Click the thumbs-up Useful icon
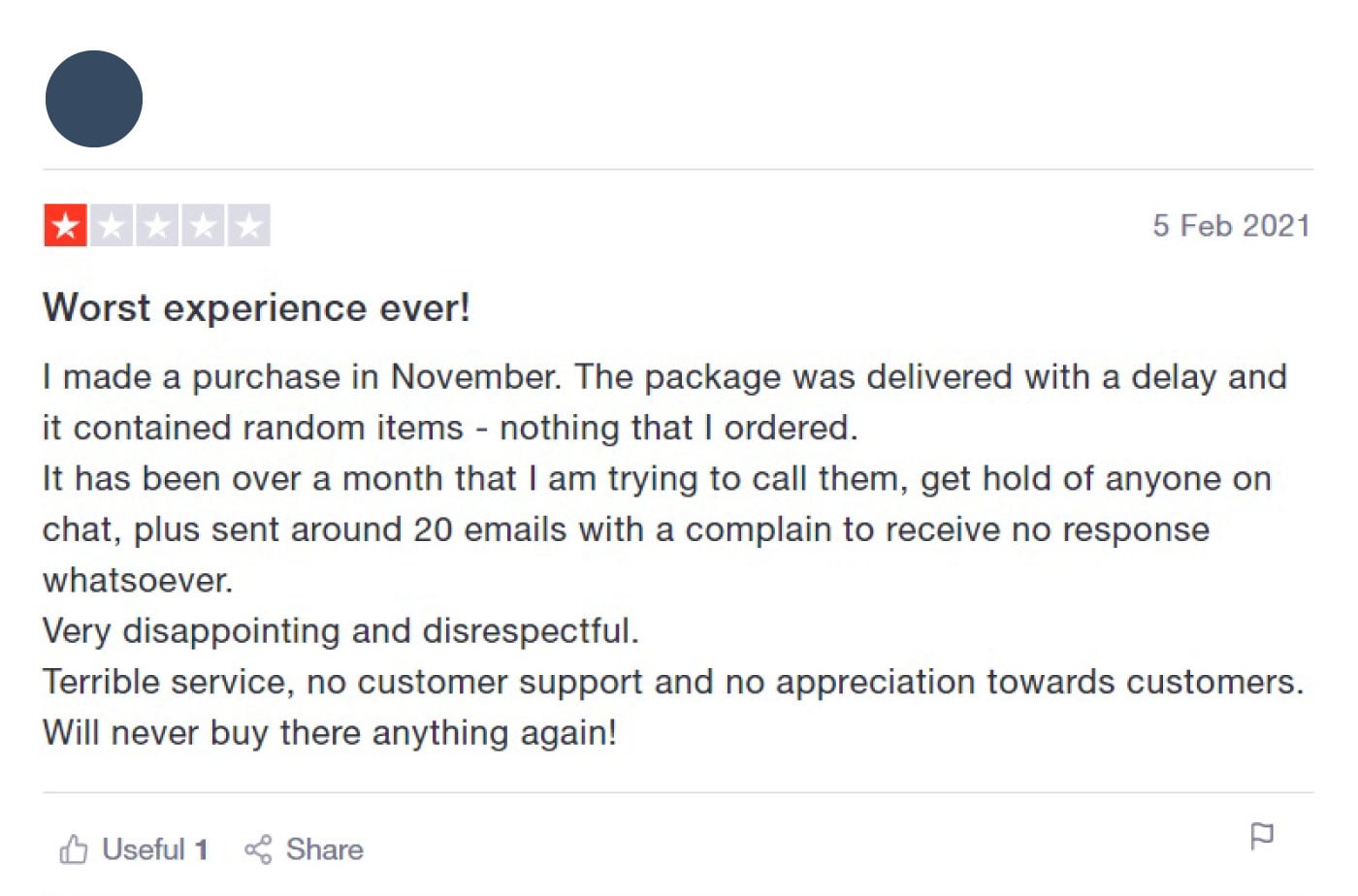 (x=75, y=848)
